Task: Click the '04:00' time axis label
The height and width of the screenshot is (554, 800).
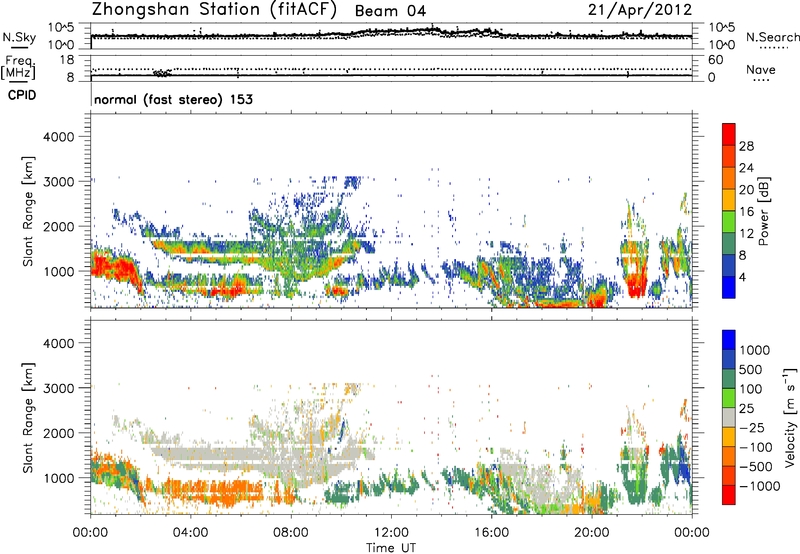Action: tap(190, 533)
